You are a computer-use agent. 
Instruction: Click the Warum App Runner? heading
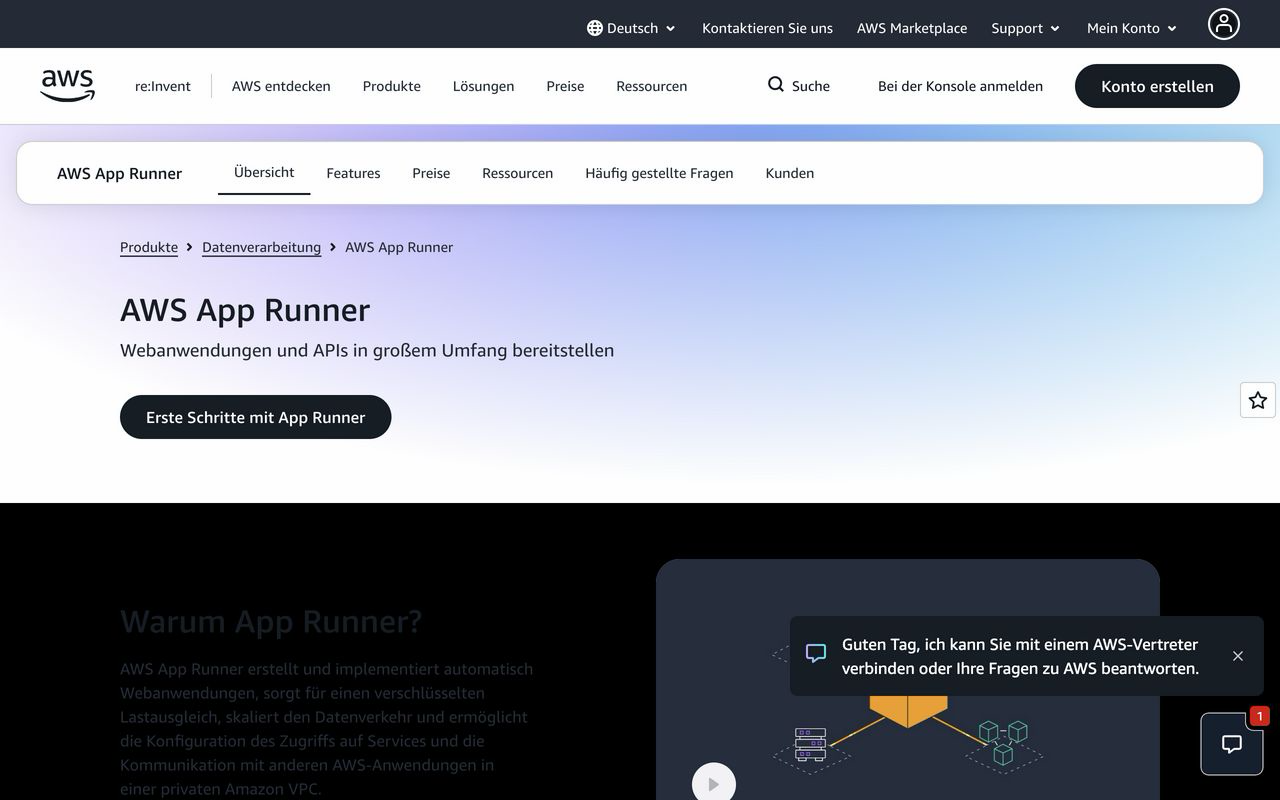click(271, 621)
